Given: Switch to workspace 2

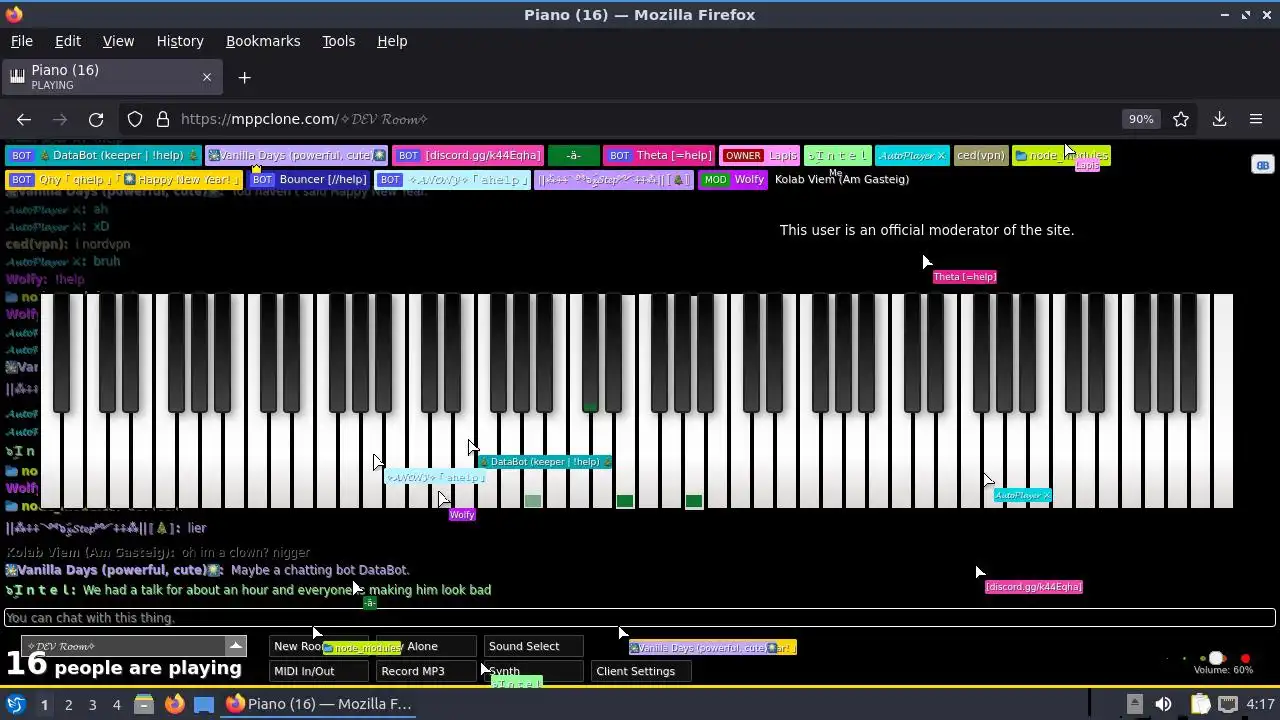Looking at the screenshot, I should tap(68, 704).
